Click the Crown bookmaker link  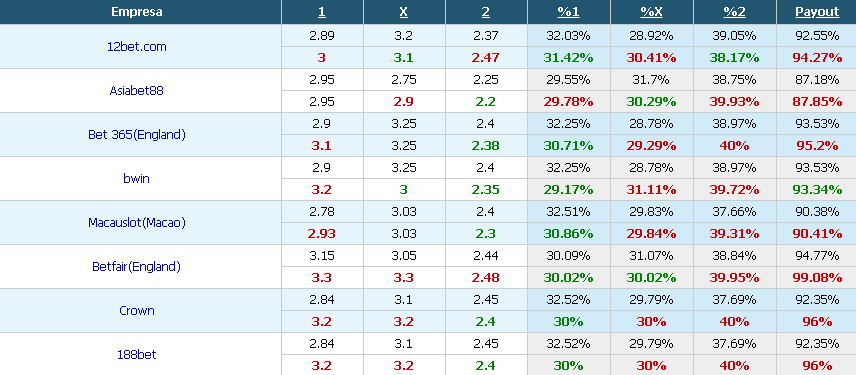coord(136,311)
